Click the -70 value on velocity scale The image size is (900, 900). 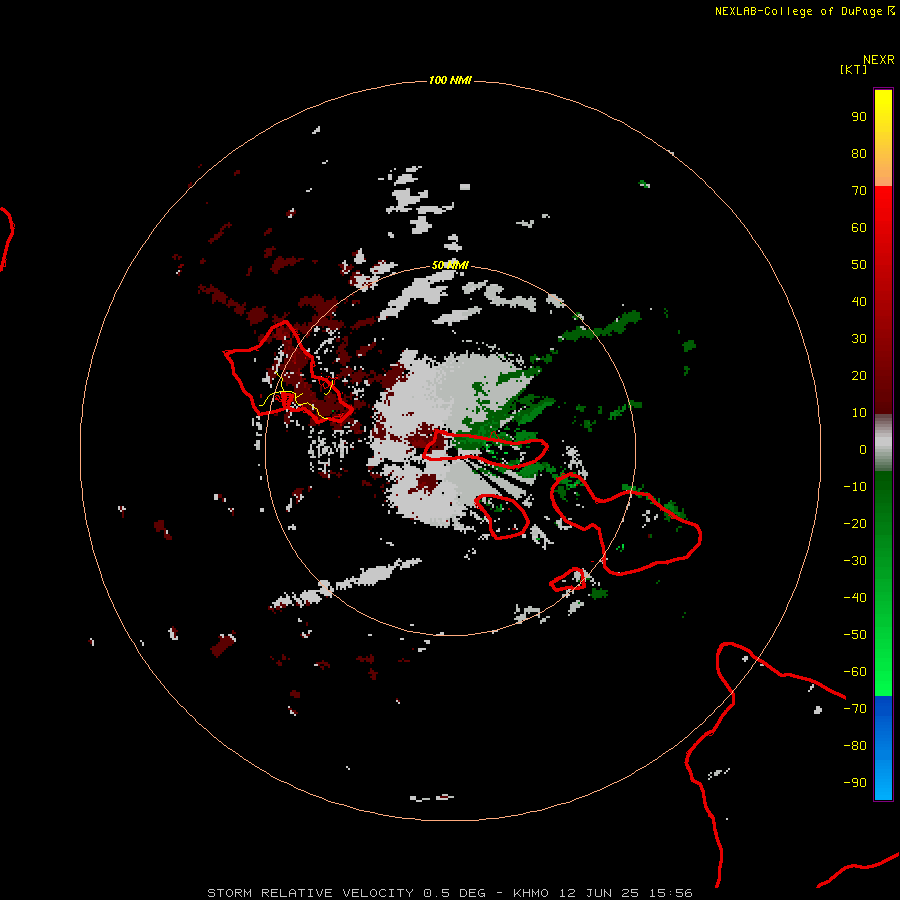tap(855, 708)
